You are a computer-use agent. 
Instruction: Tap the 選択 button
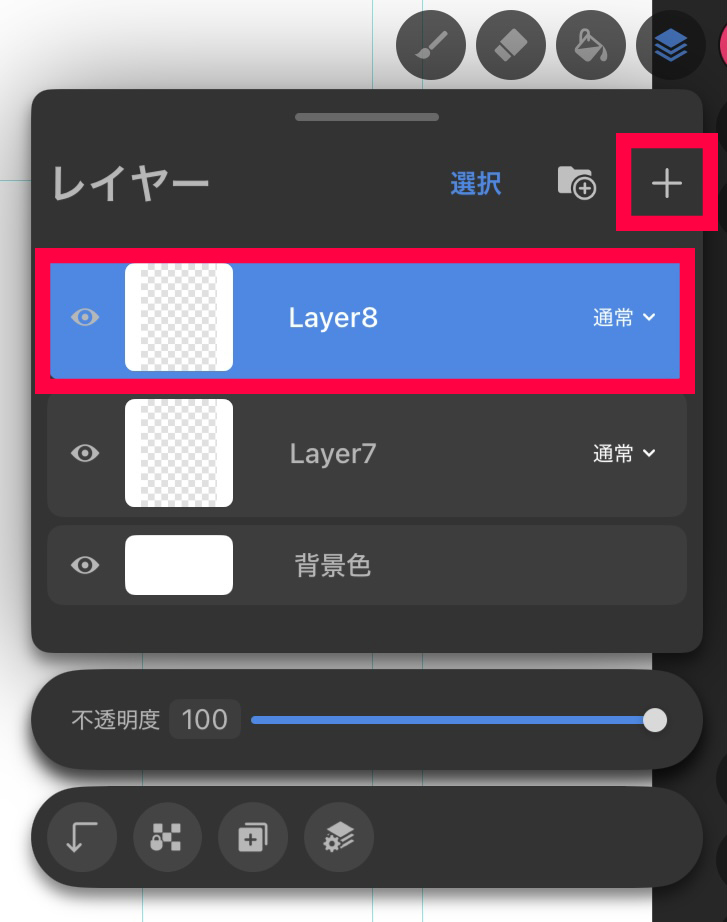[476, 183]
